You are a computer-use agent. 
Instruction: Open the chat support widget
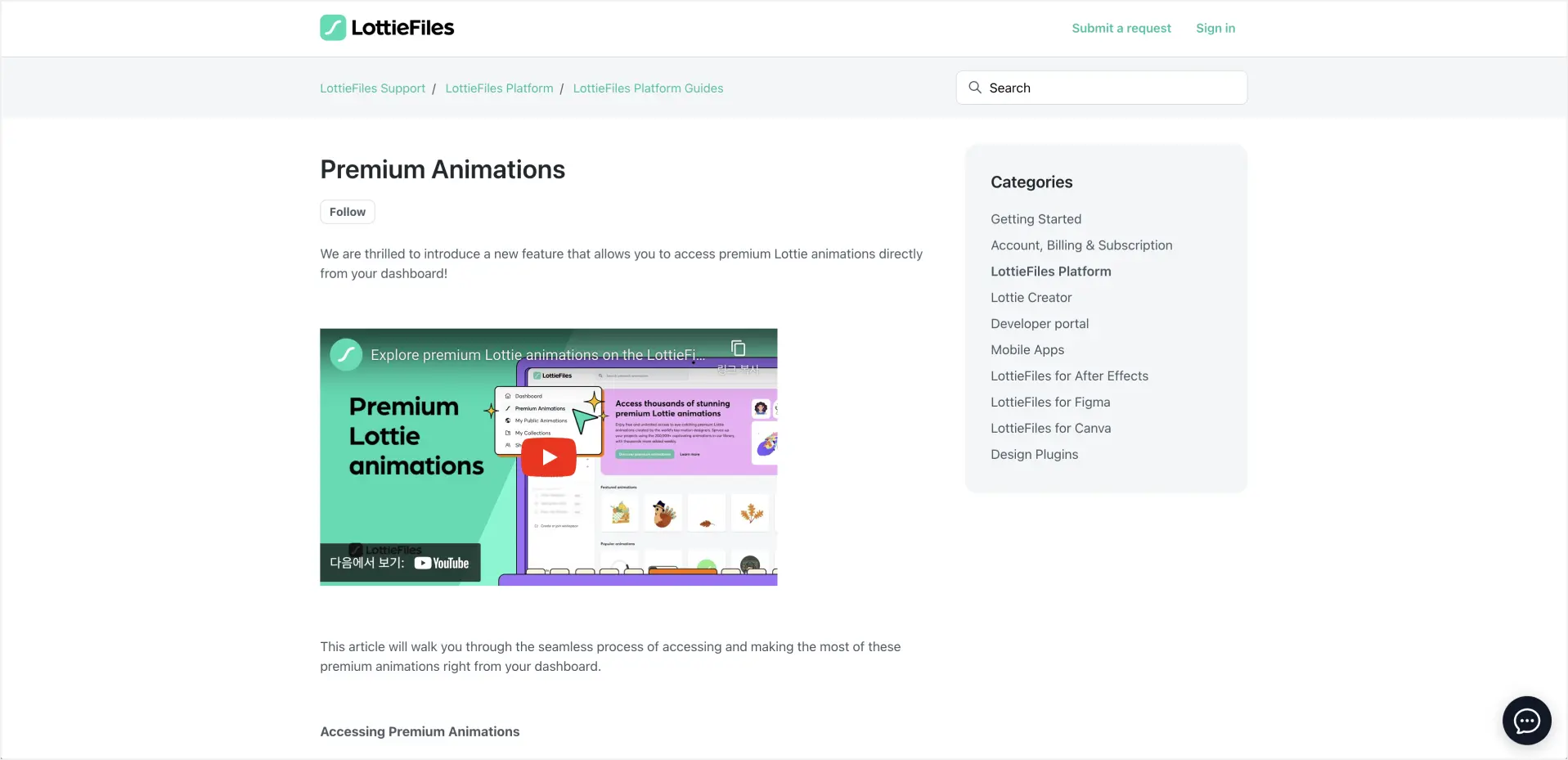(1526, 721)
